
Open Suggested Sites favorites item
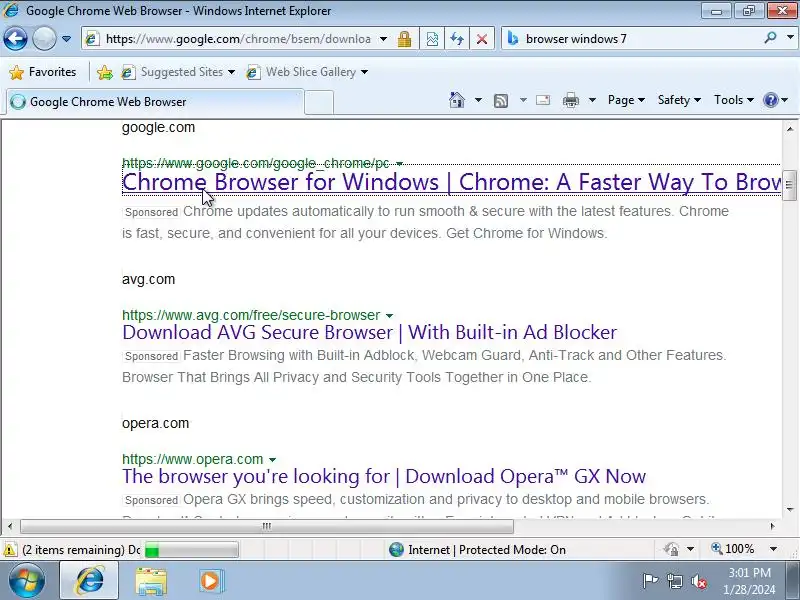(x=178, y=72)
